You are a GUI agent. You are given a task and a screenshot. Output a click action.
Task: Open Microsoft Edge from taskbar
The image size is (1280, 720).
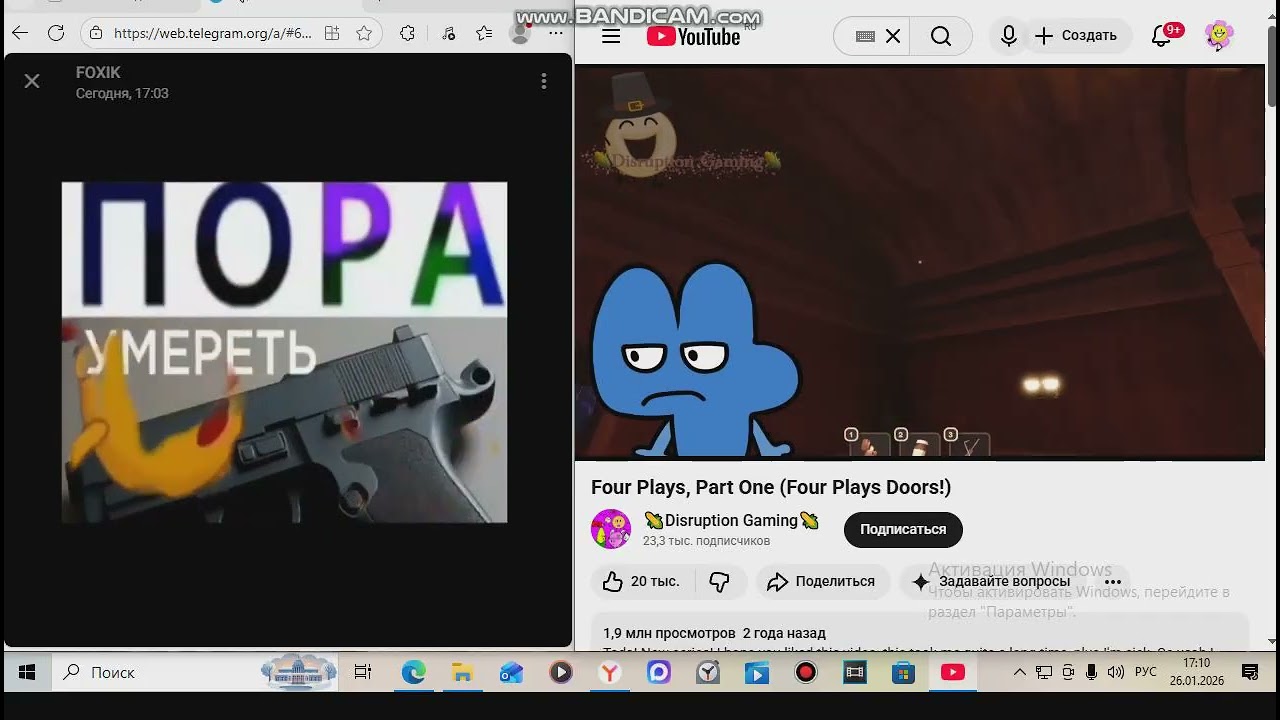[x=413, y=672]
